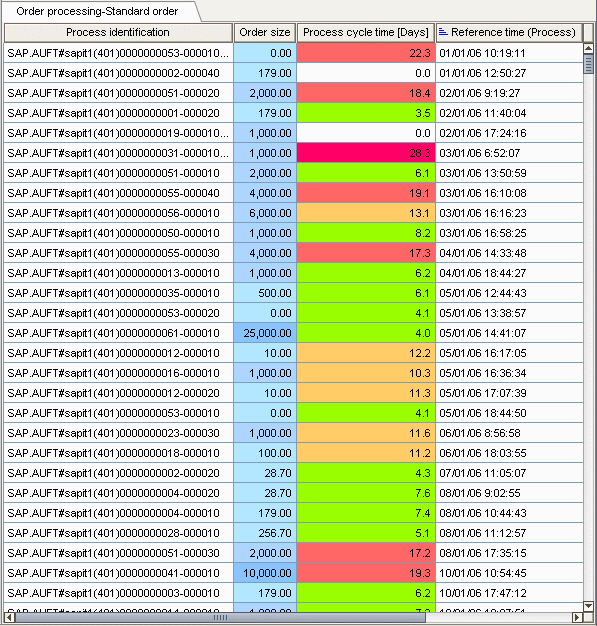Click the magenta cycle time cell 28.3

(x=366, y=153)
